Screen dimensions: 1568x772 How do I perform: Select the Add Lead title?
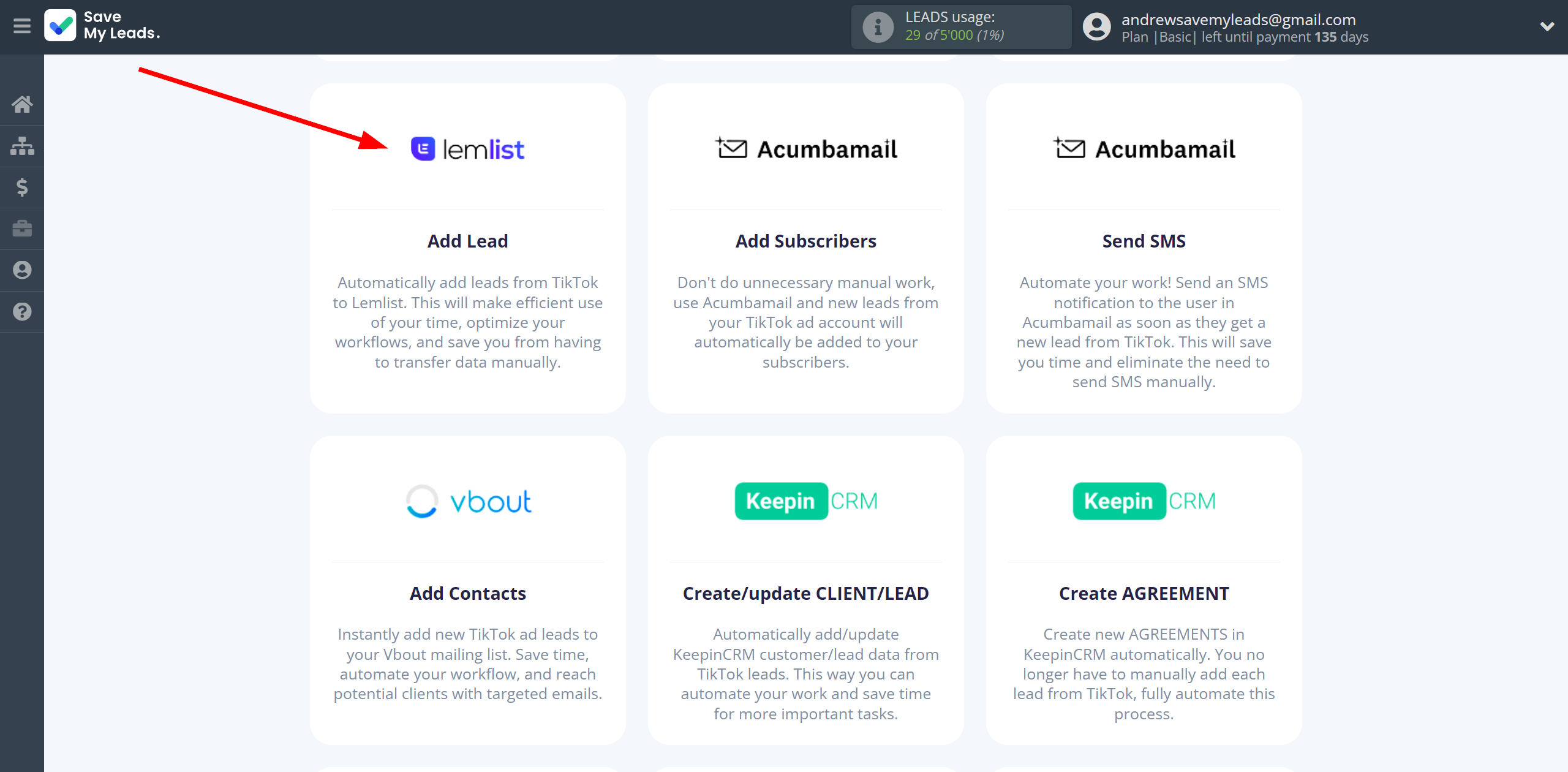point(468,241)
